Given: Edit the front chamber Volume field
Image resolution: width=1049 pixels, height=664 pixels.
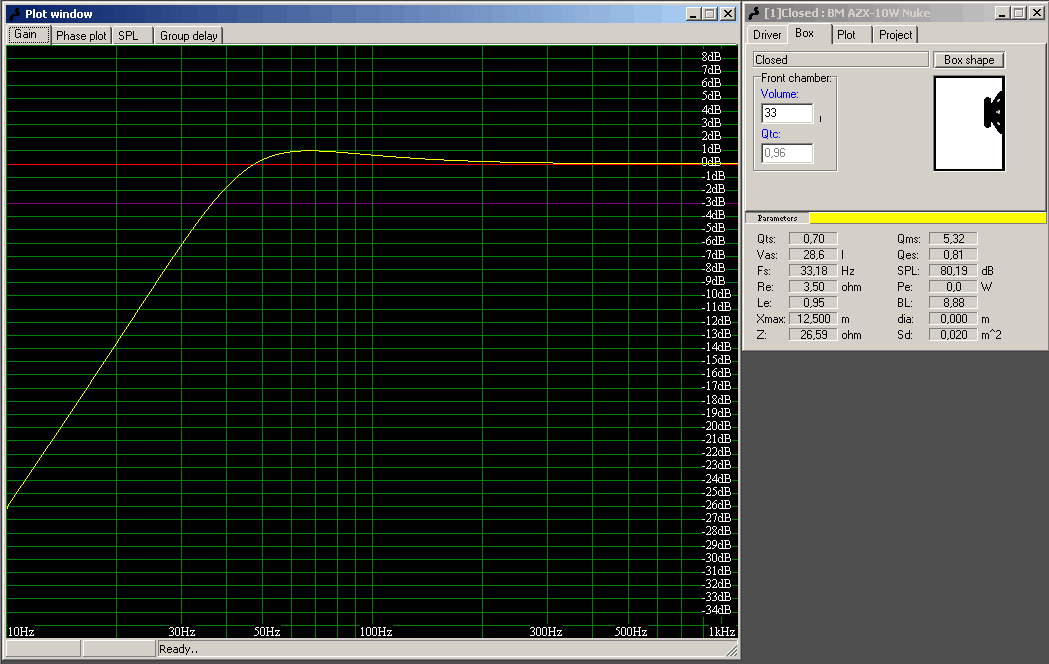Looking at the screenshot, I should [787, 113].
